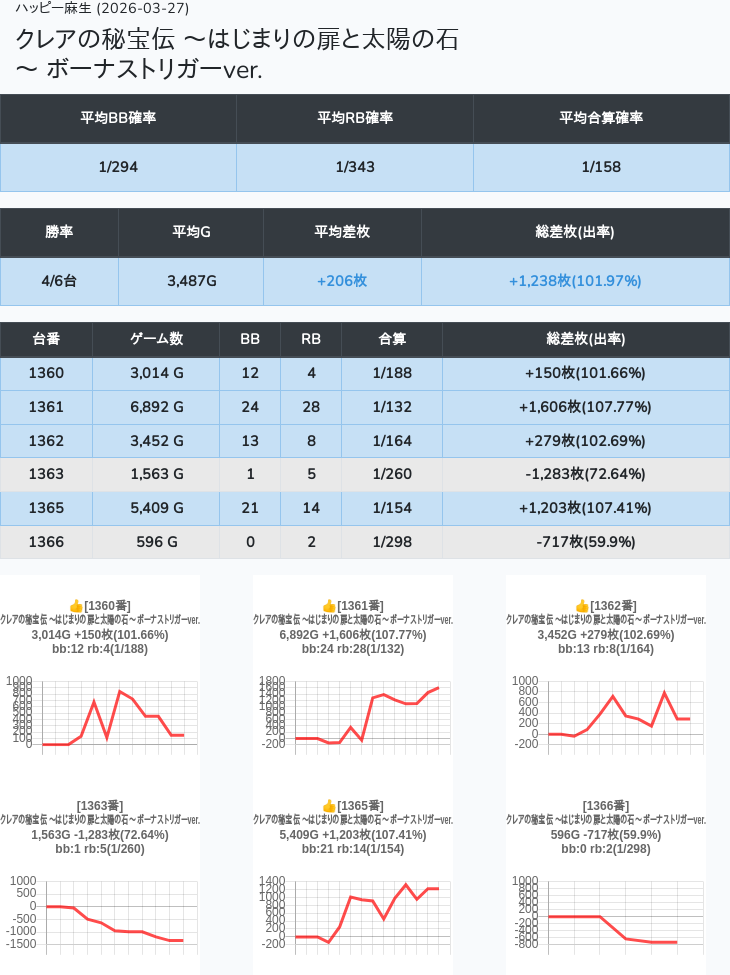This screenshot has height=975, width=730.
Task: Click the +1,238枚(101.97%) total value
Action: point(575,281)
